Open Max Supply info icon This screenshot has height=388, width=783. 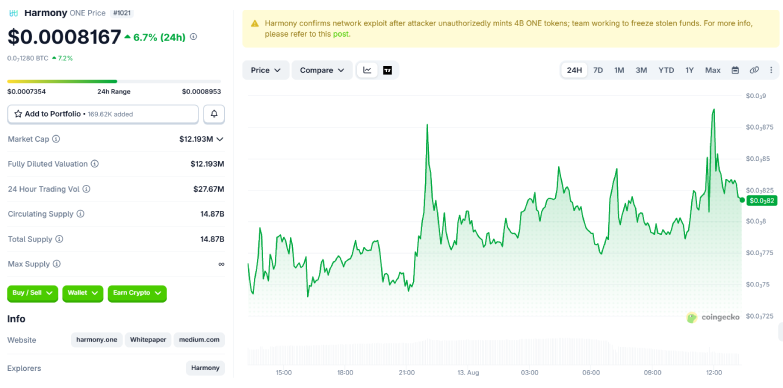(56, 264)
